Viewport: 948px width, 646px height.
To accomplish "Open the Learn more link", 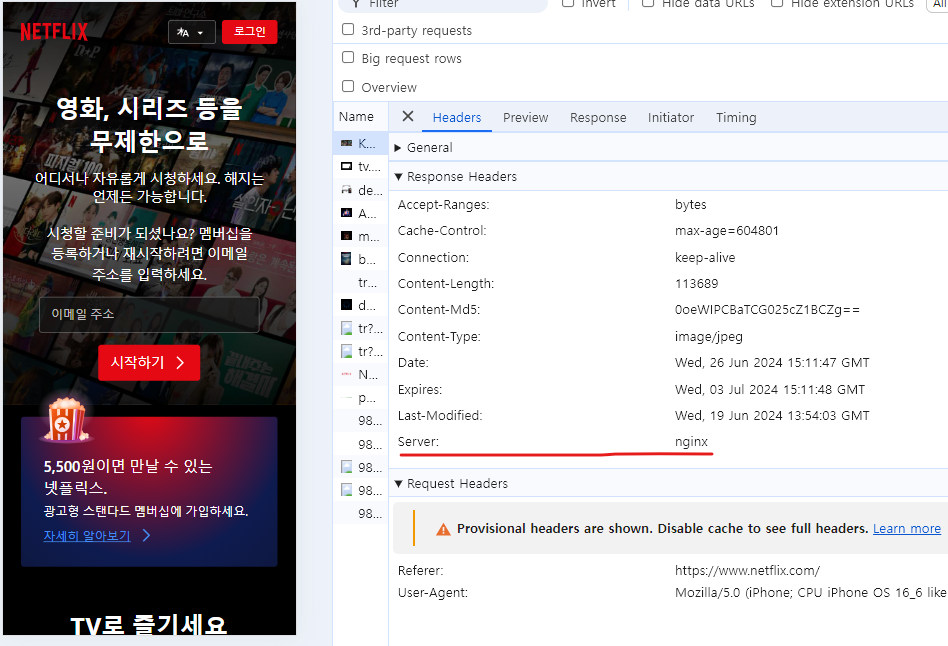I will pyautogui.click(x=906, y=528).
